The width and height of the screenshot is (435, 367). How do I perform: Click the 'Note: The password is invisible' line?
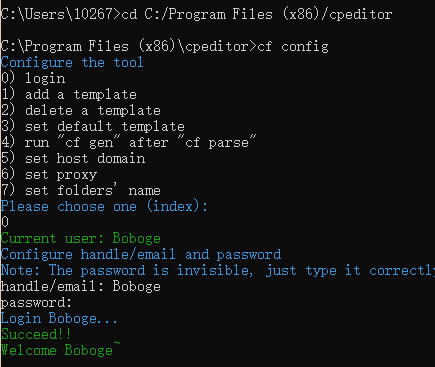point(218,270)
